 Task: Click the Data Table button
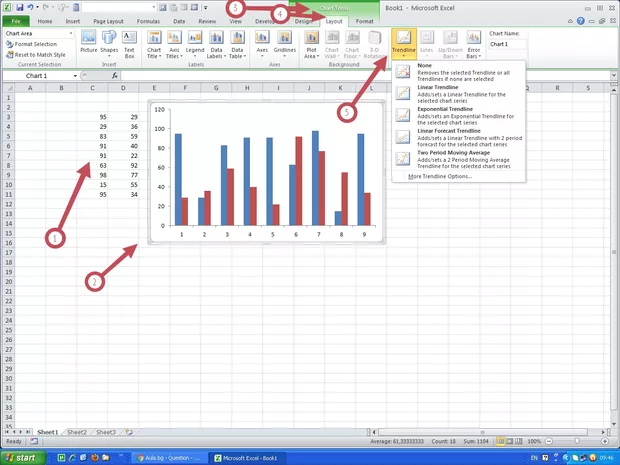pos(239,43)
